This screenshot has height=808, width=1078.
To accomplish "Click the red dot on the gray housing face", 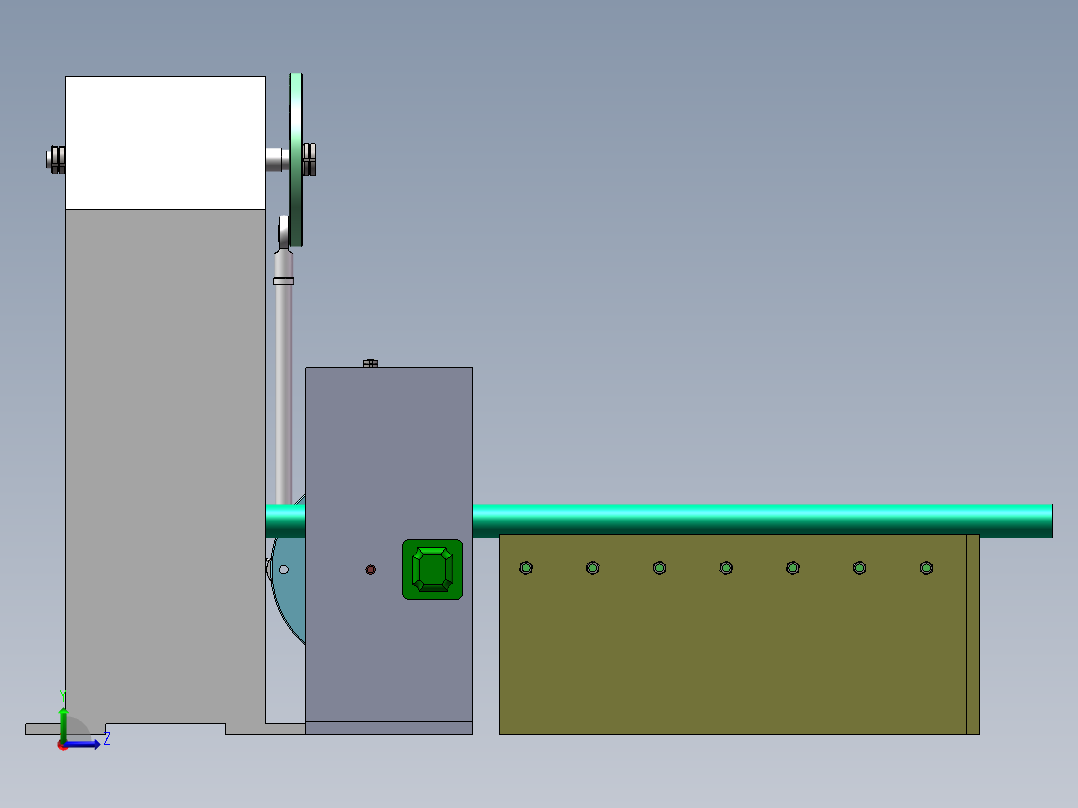I will (371, 568).
